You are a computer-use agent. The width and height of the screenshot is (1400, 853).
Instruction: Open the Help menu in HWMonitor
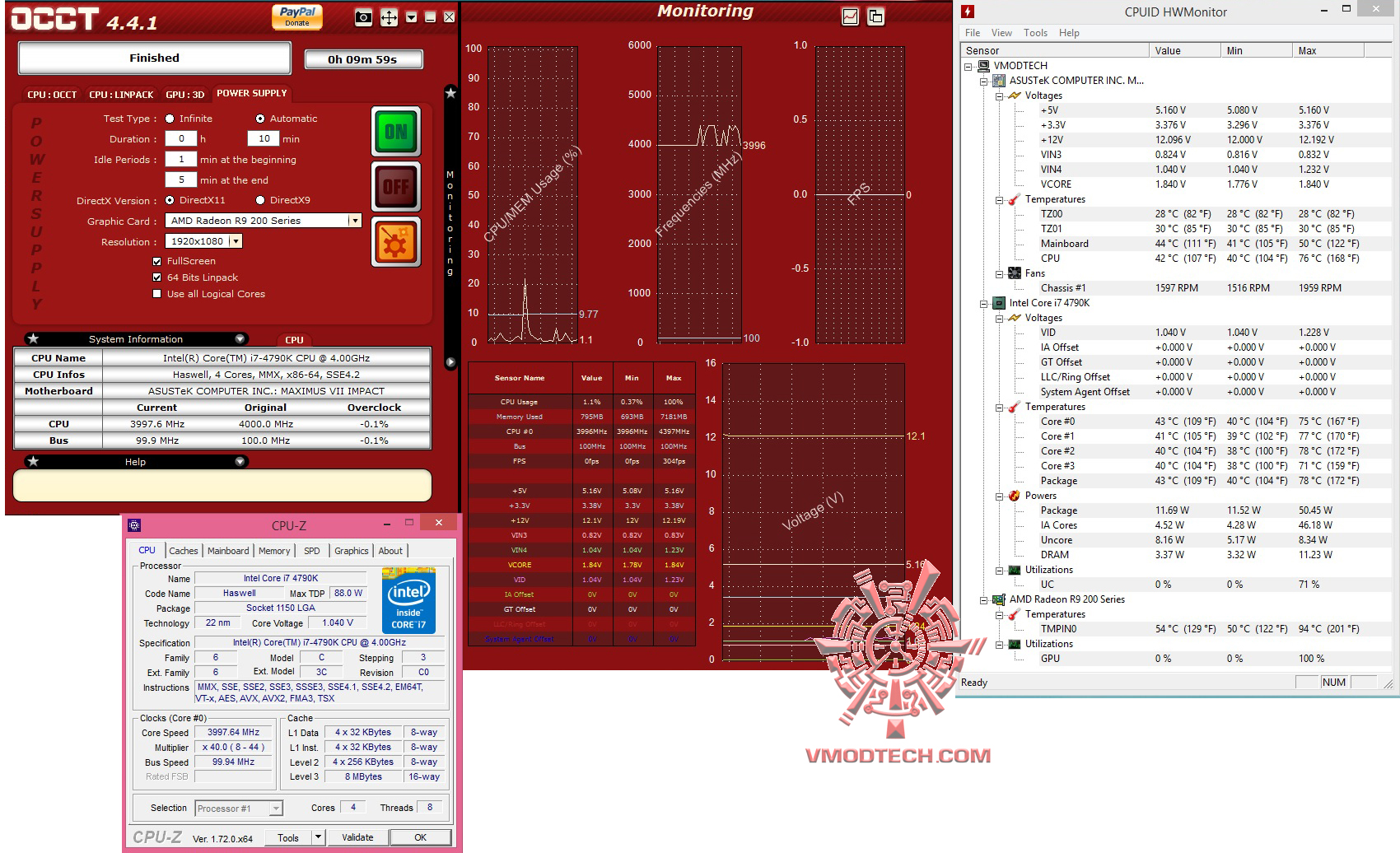(1069, 33)
